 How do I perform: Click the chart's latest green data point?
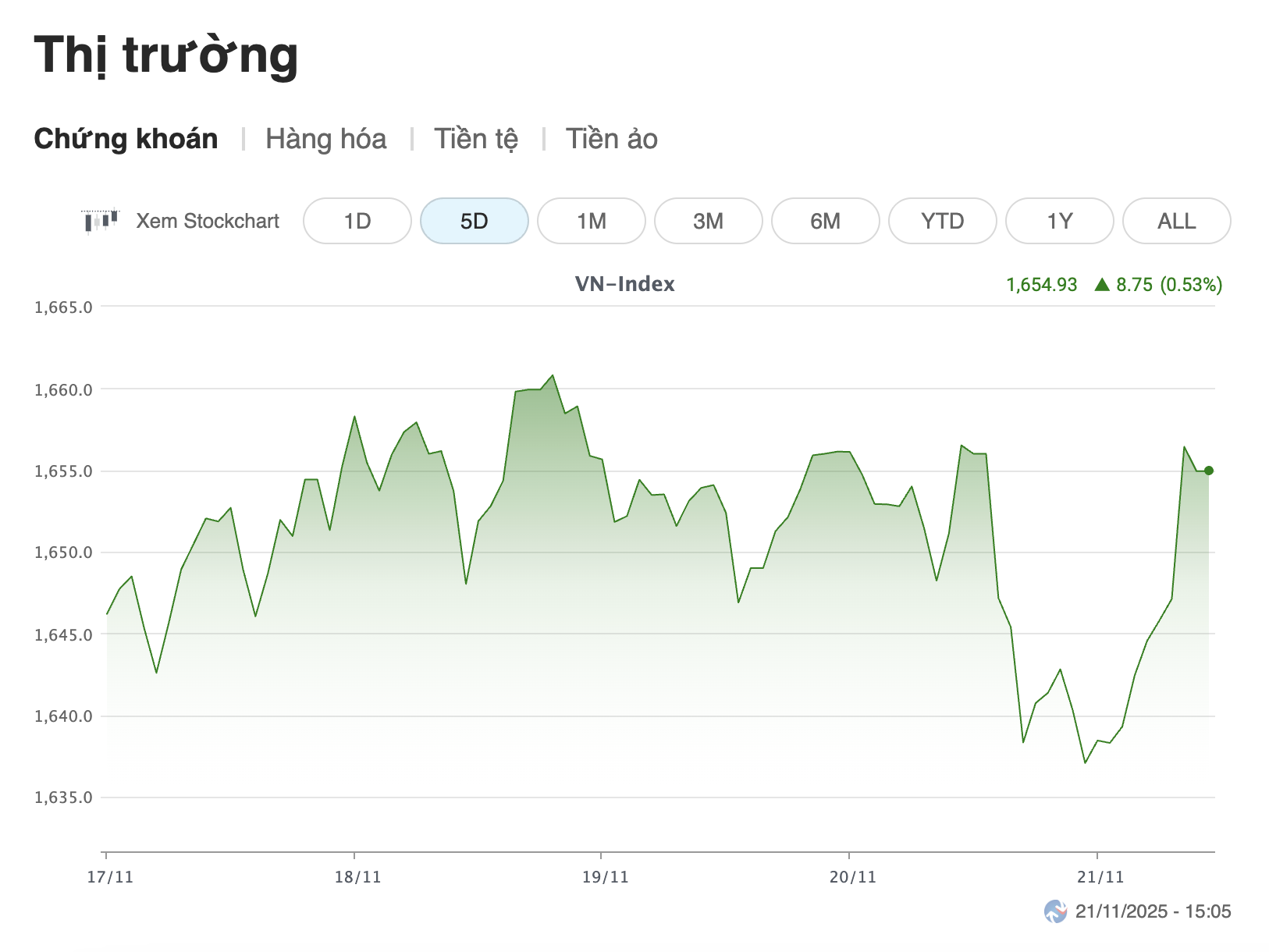pos(1209,471)
